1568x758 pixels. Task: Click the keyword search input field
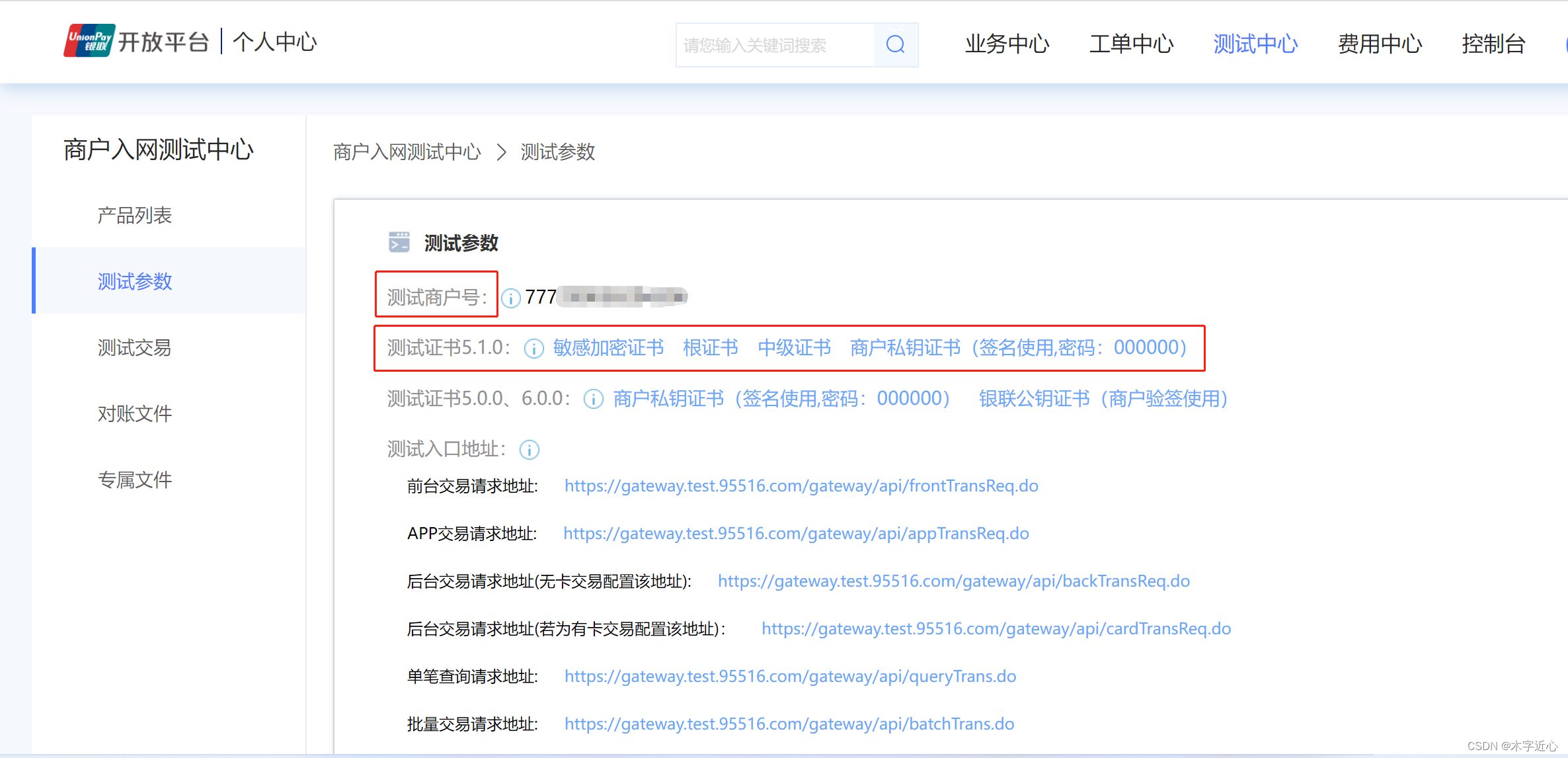click(x=773, y=45)
